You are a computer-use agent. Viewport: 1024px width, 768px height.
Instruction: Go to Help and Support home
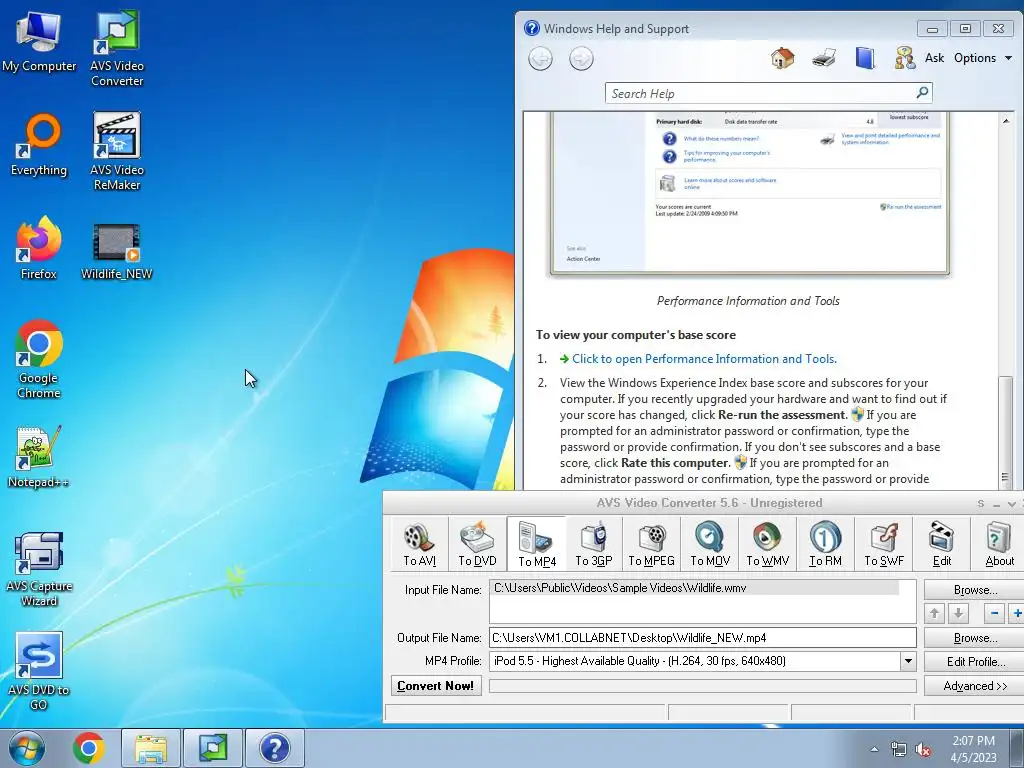782,58
